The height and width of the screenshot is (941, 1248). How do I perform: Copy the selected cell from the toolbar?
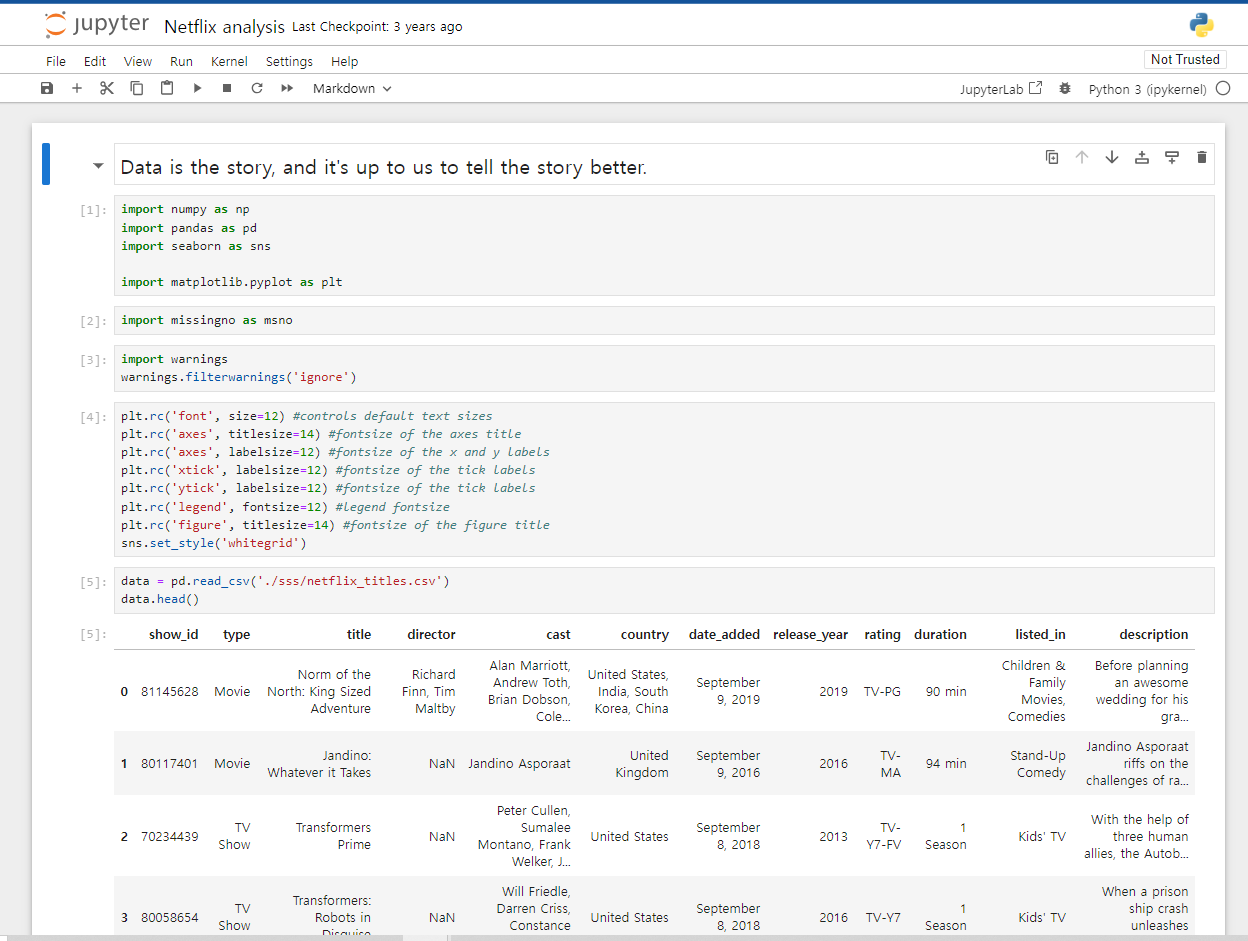point(137,88)
